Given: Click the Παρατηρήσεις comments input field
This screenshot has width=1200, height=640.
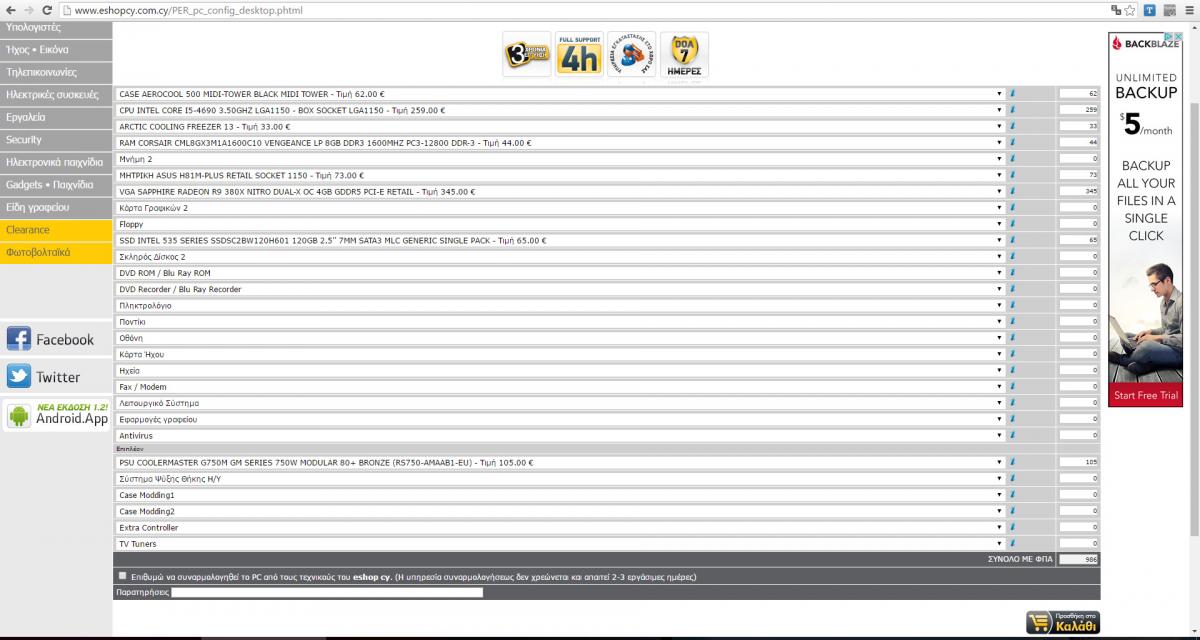Looking at the screenshot, I should pyautogui.click(x=327, y=592).
